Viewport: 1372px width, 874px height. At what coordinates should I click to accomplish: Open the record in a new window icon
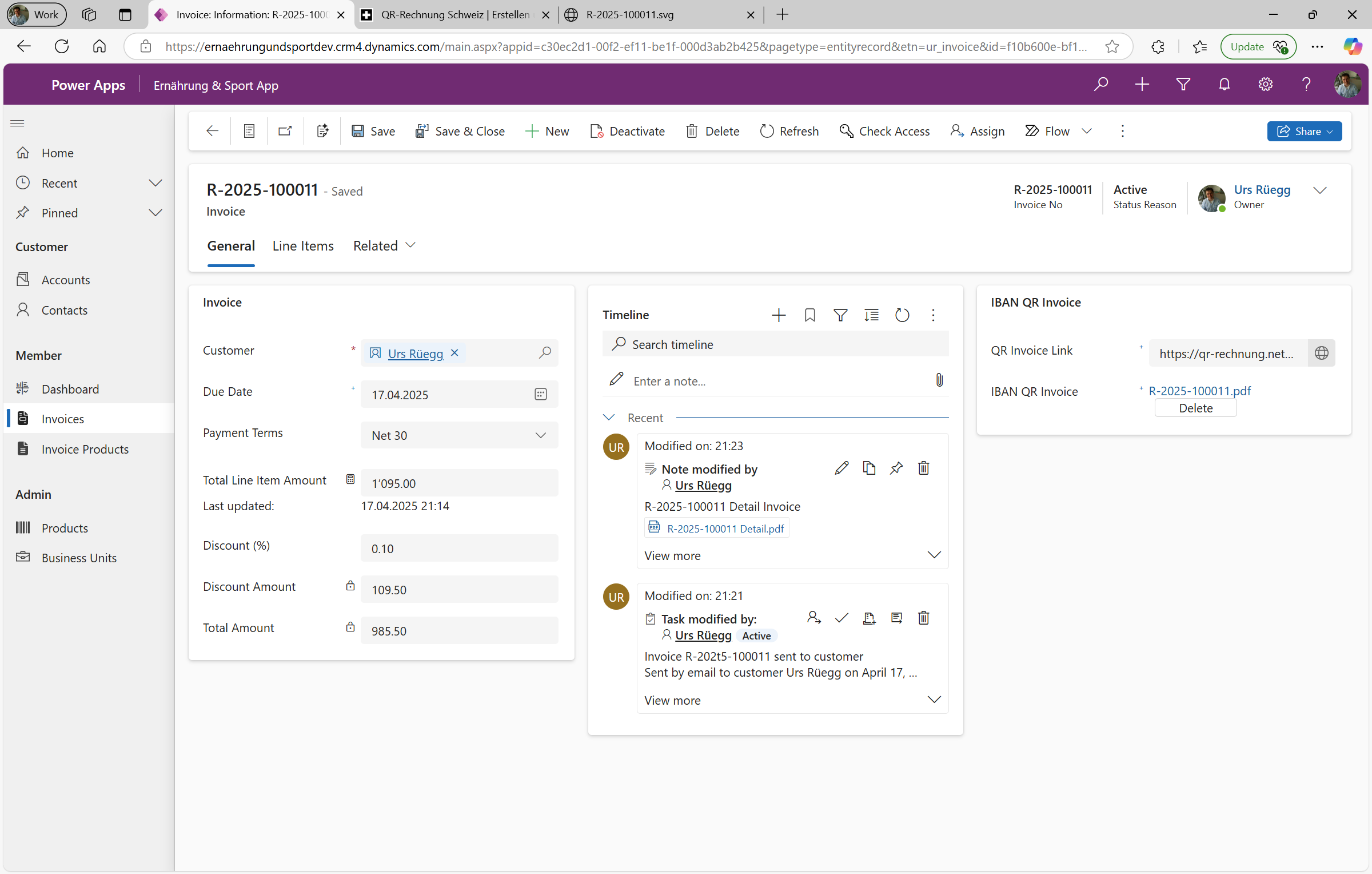pyautogui.click(x=285, y=131)
